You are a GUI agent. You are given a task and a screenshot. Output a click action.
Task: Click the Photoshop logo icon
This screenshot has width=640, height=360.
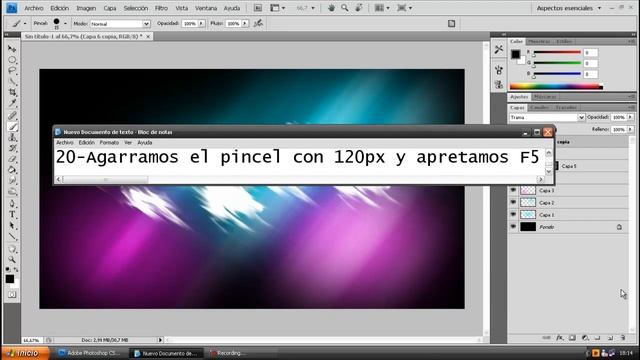(11, 8)
